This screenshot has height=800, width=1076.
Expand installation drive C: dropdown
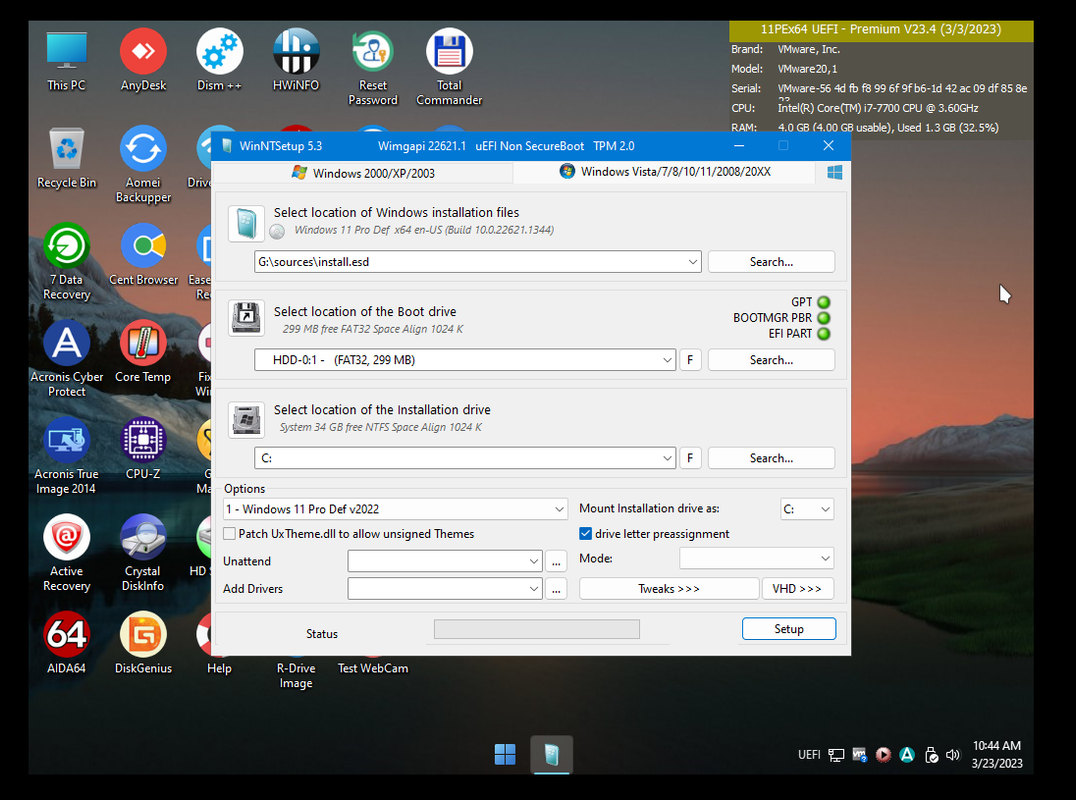click(x=667, y=458)
